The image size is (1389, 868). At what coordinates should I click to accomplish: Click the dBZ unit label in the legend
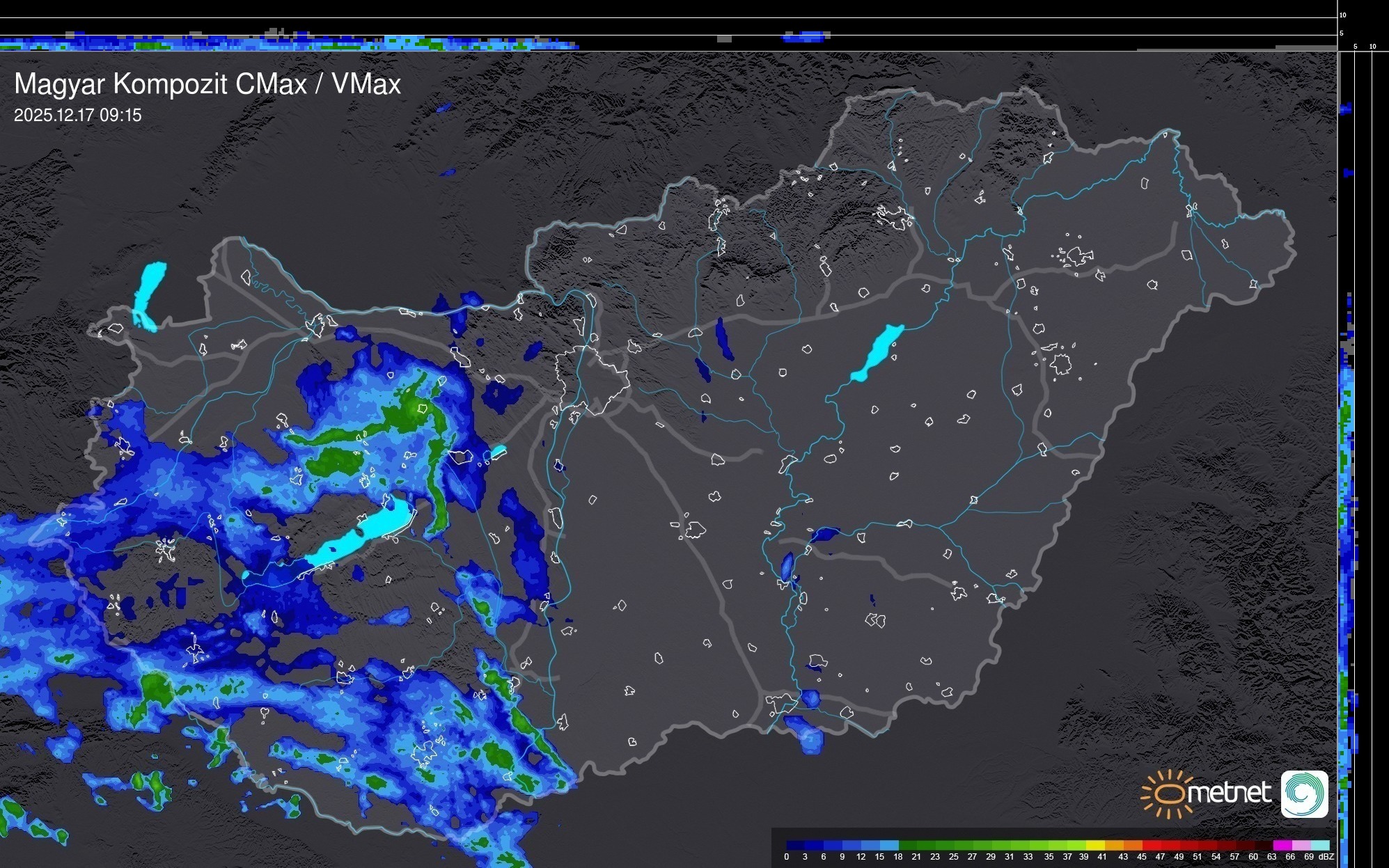[1326, 857]
